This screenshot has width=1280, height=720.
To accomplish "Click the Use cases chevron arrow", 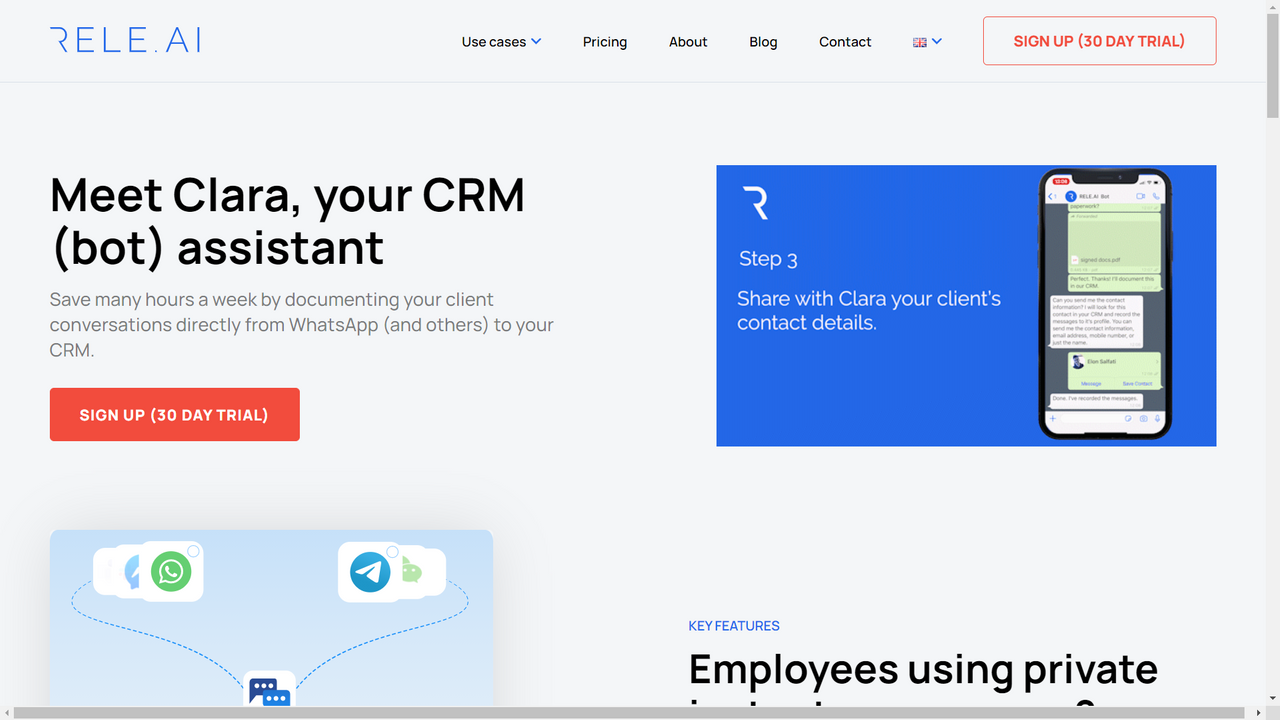I will 536,42.
